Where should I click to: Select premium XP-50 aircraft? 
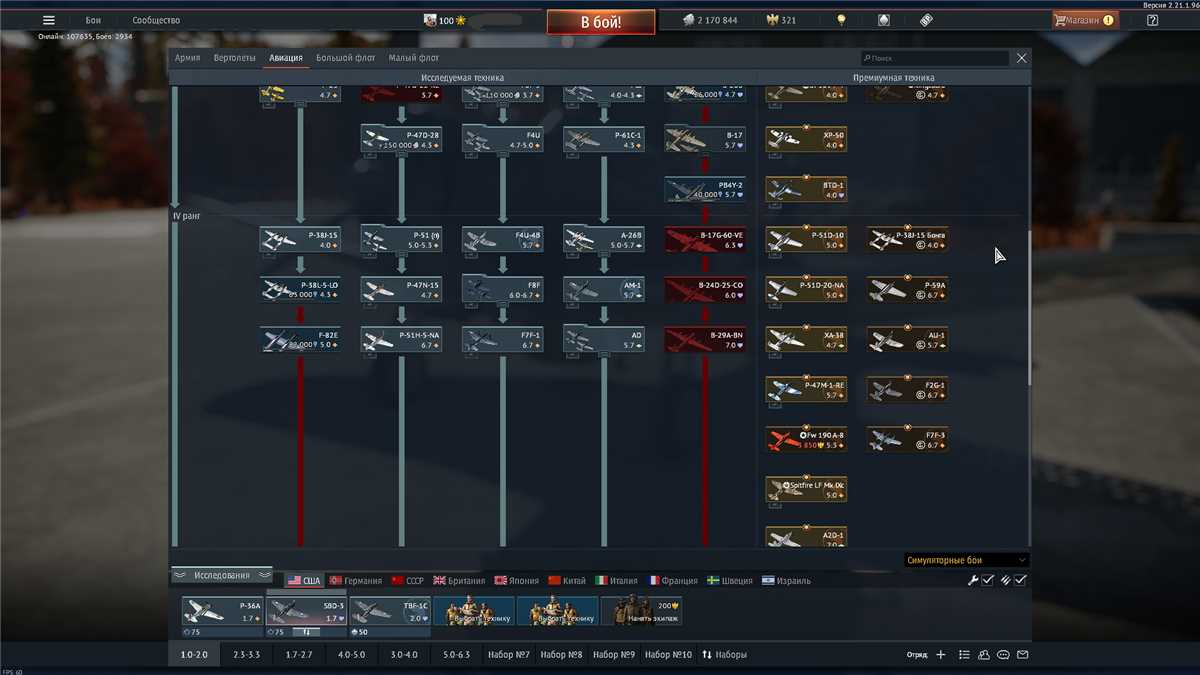pos(806,140)
